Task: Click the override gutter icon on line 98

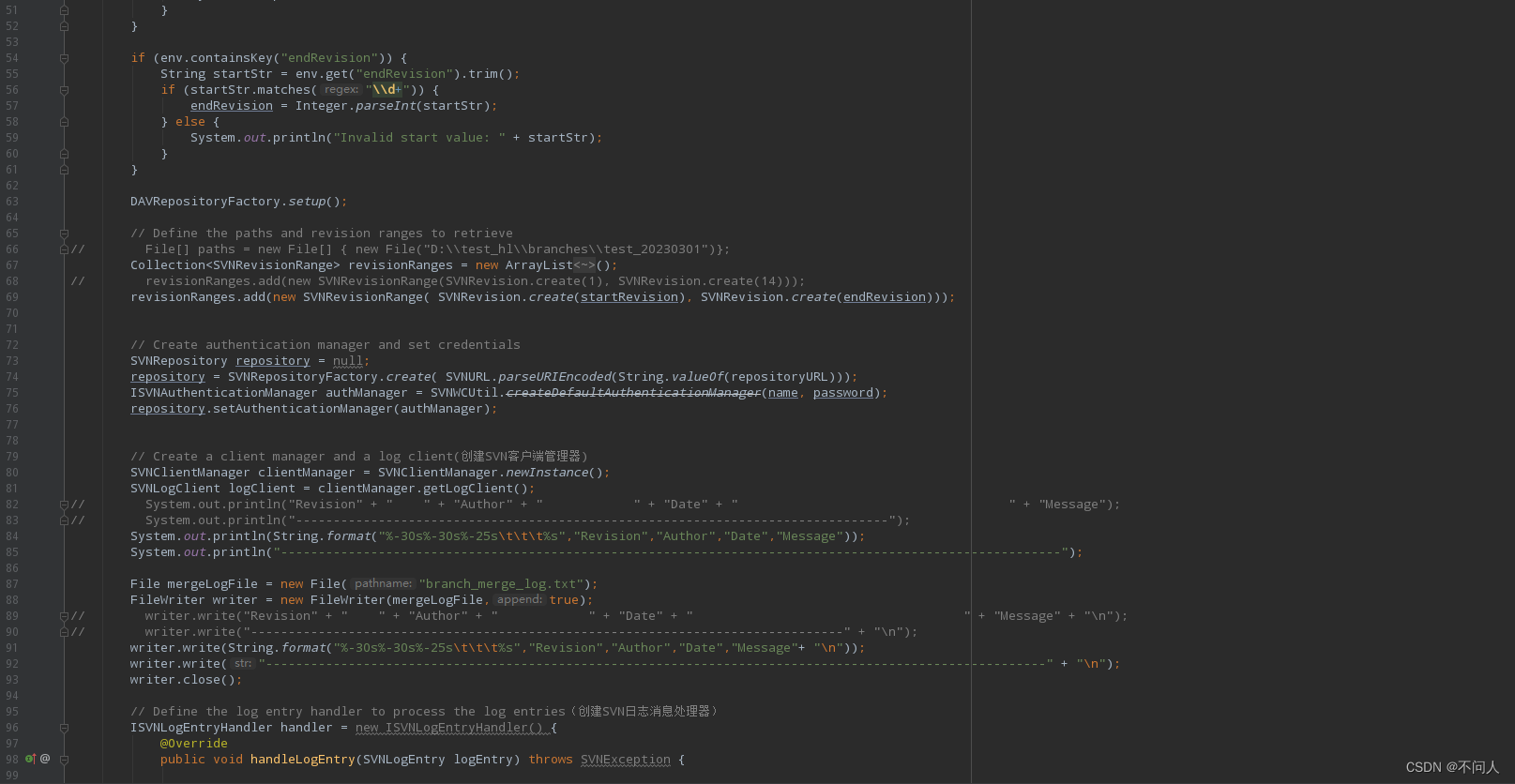Action: (x=30, y=759)
